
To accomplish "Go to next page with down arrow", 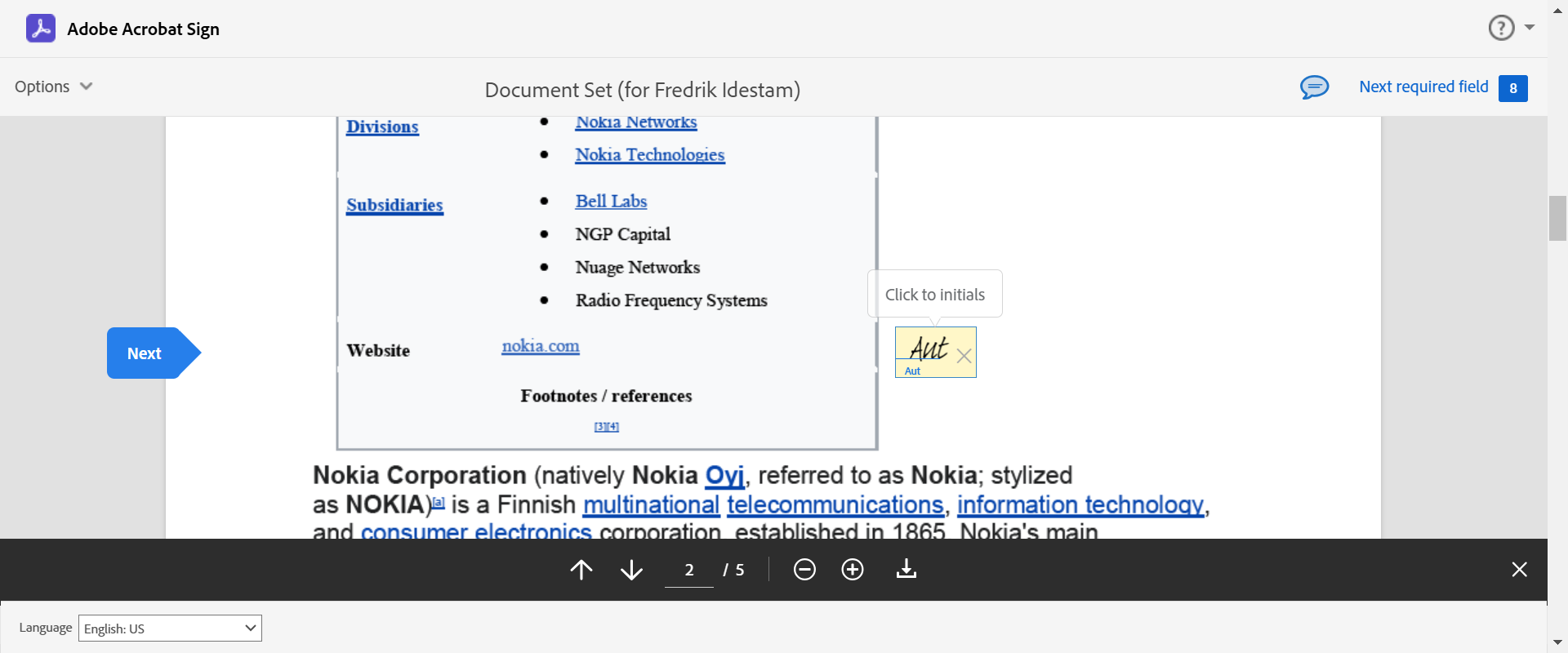I will tap(631, 569).
